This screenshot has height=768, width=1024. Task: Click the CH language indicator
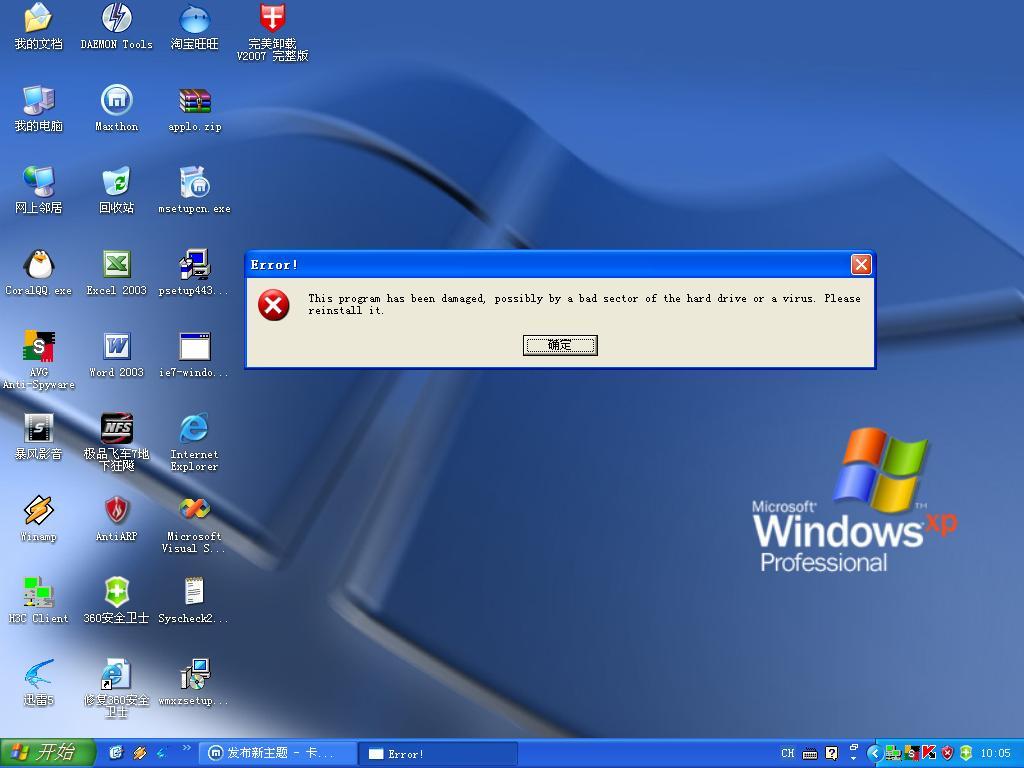pyautogui.click(x=788, y=753)
